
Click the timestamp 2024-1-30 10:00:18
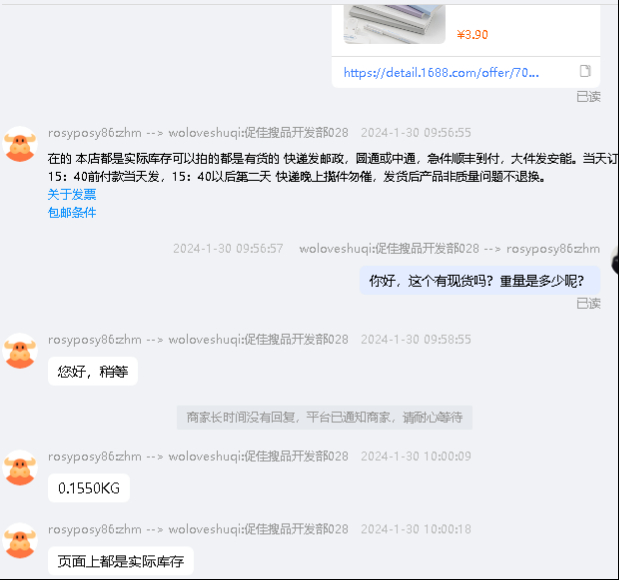pos(416,529)
